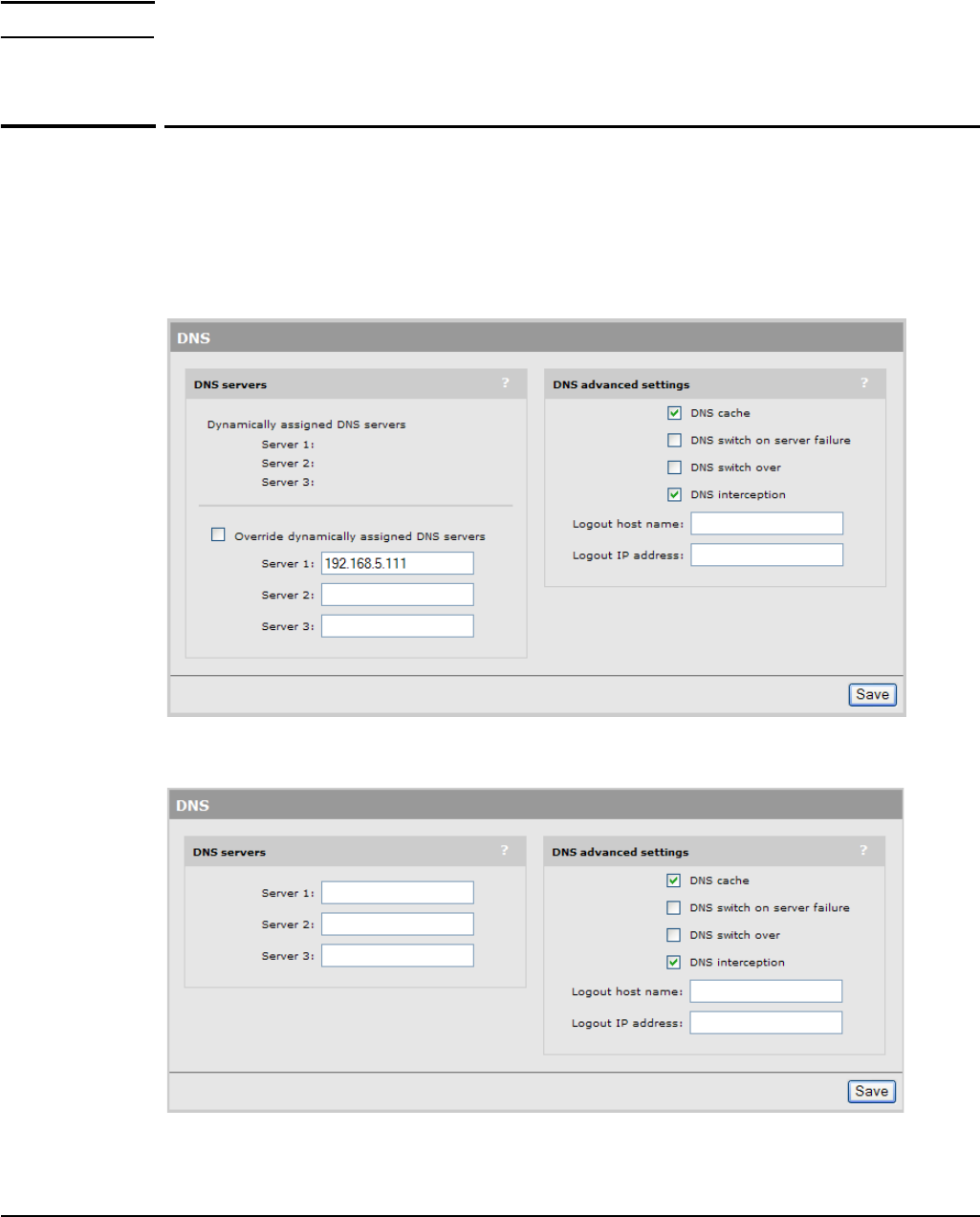Uncheck DNS interception in lower panel
This screenshot has height=1217, width=980.
coord(673,962)
